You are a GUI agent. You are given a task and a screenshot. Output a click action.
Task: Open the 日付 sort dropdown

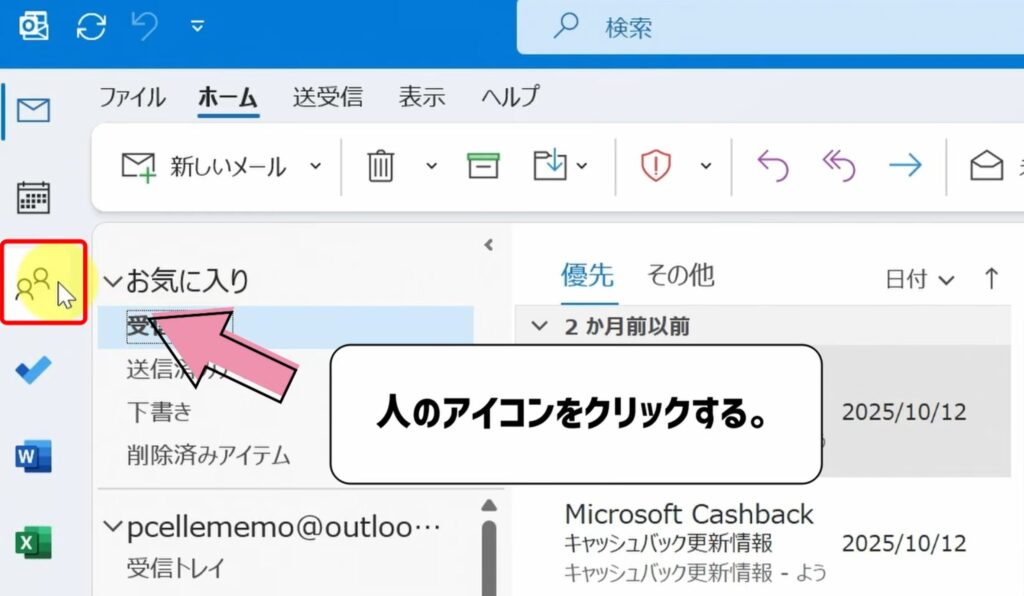919,279
